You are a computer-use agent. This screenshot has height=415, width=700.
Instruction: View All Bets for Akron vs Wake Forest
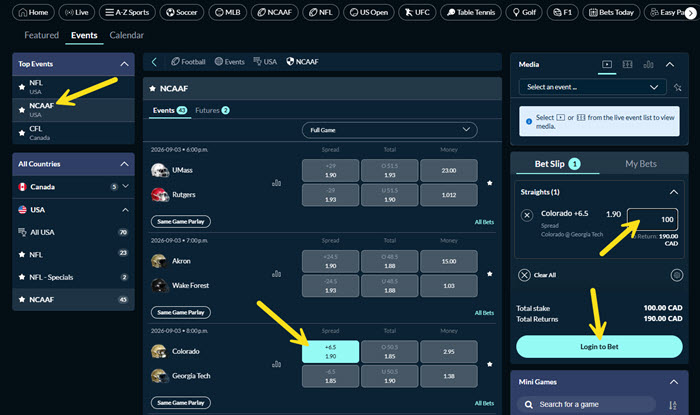pyautogui.click(x=484, y=313)
